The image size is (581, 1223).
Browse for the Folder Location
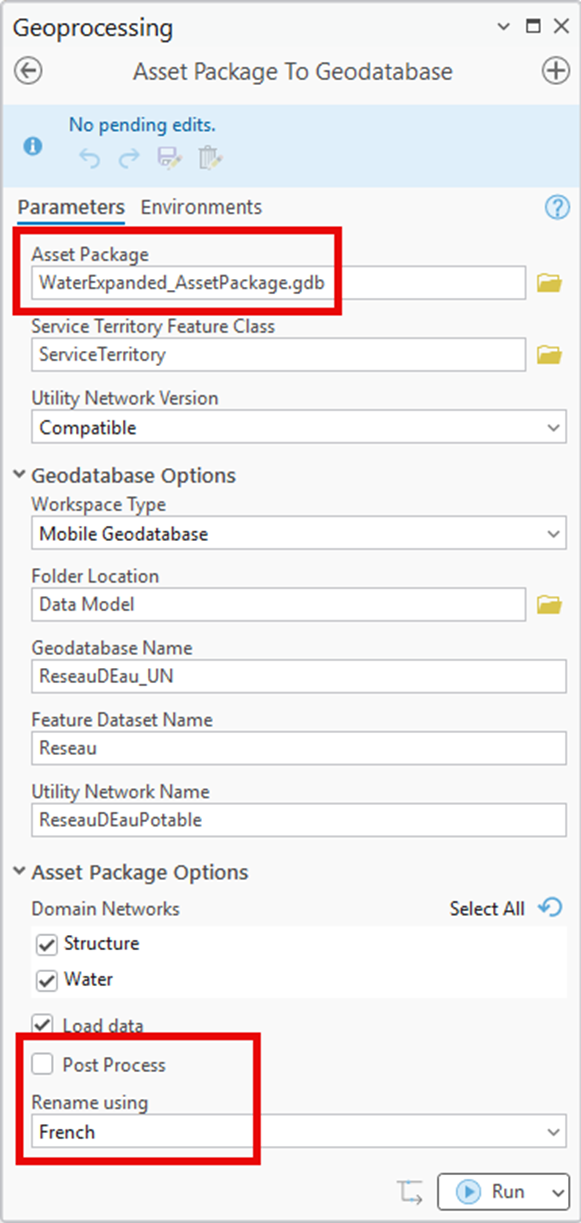coord(549,604)
